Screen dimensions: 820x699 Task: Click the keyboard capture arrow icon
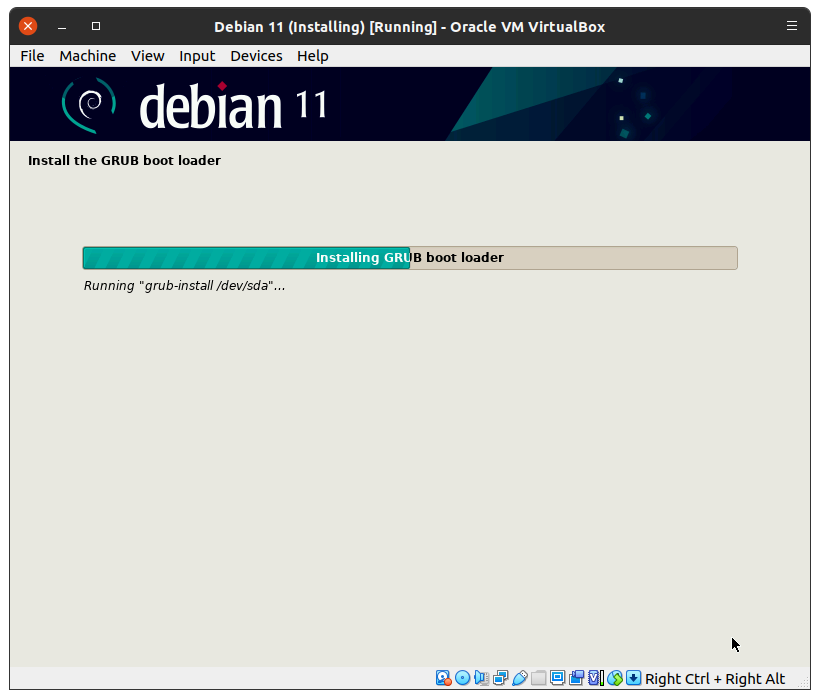(634, 678)
